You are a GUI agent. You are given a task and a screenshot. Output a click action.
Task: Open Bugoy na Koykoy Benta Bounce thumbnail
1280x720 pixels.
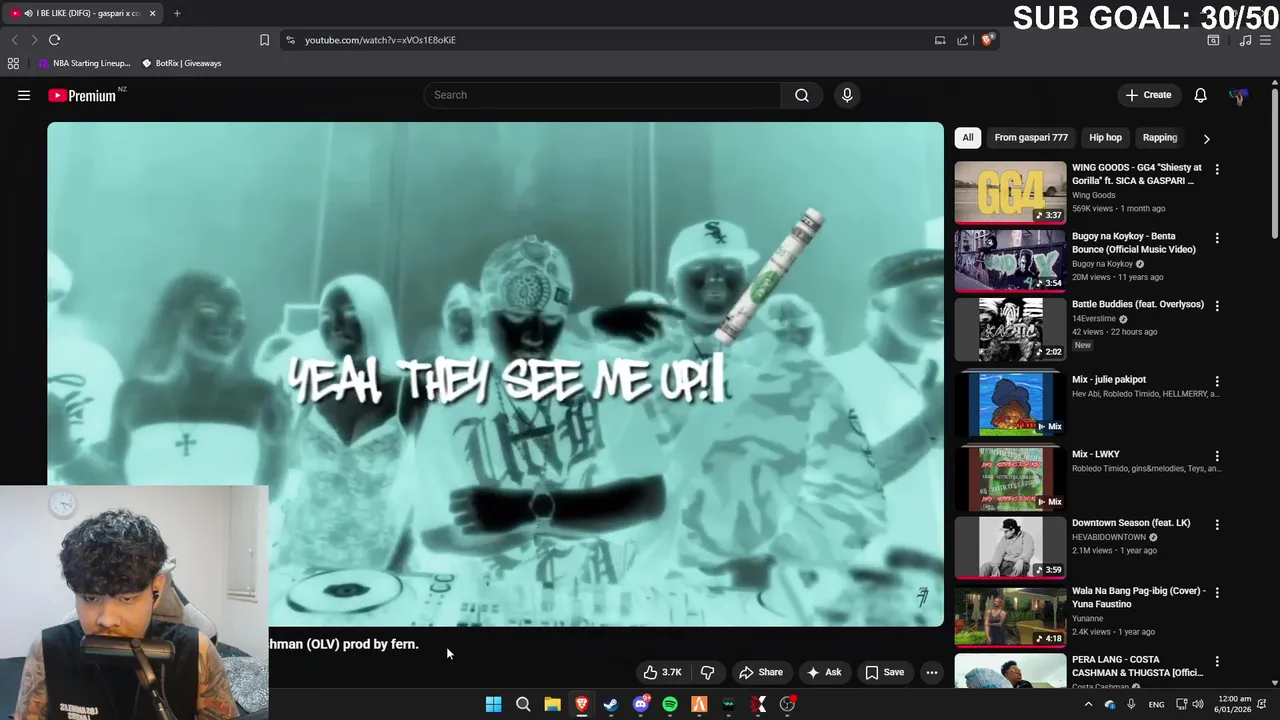tap(1010, 260)
